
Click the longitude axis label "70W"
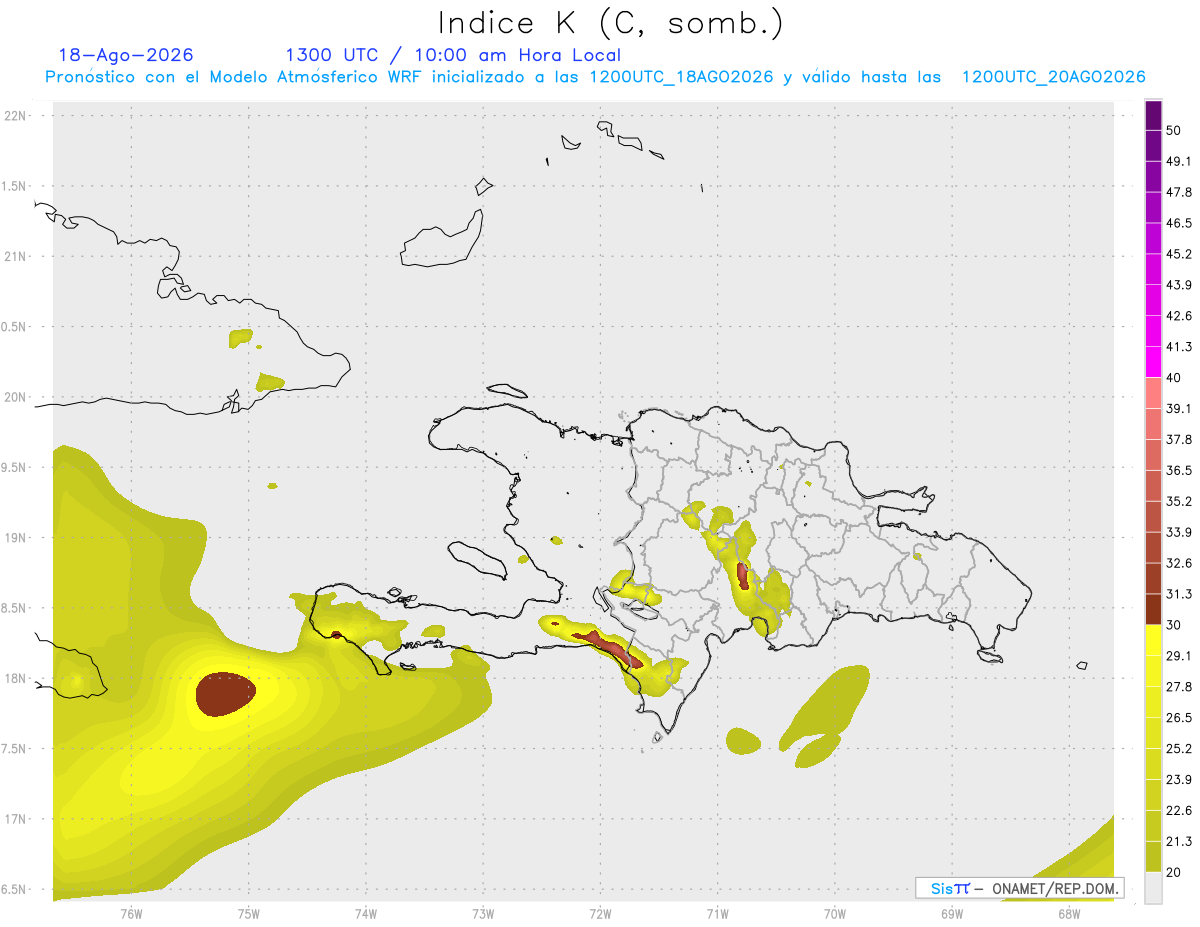point(835,914)
